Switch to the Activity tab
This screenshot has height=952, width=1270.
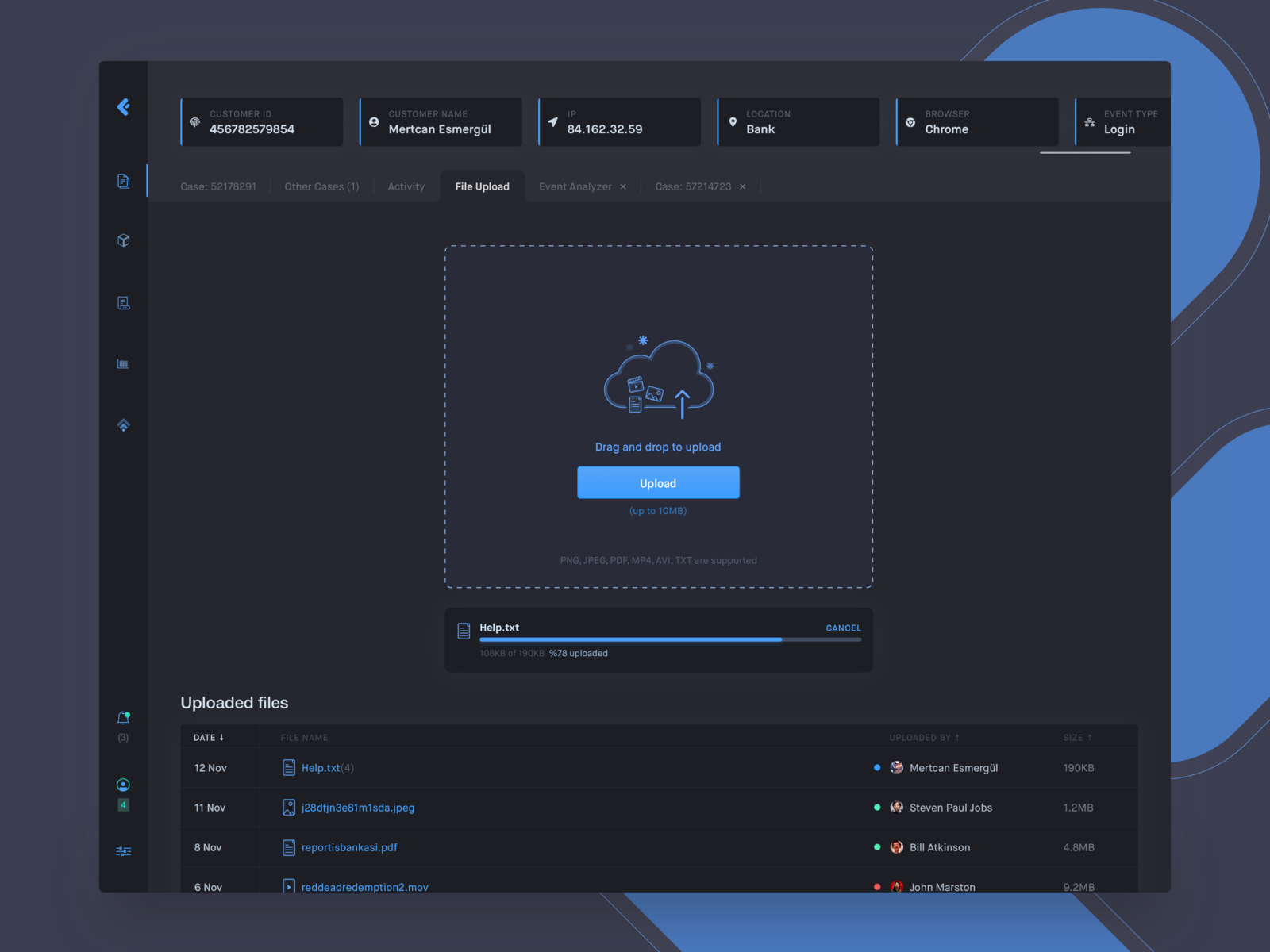tap(406, 186)
